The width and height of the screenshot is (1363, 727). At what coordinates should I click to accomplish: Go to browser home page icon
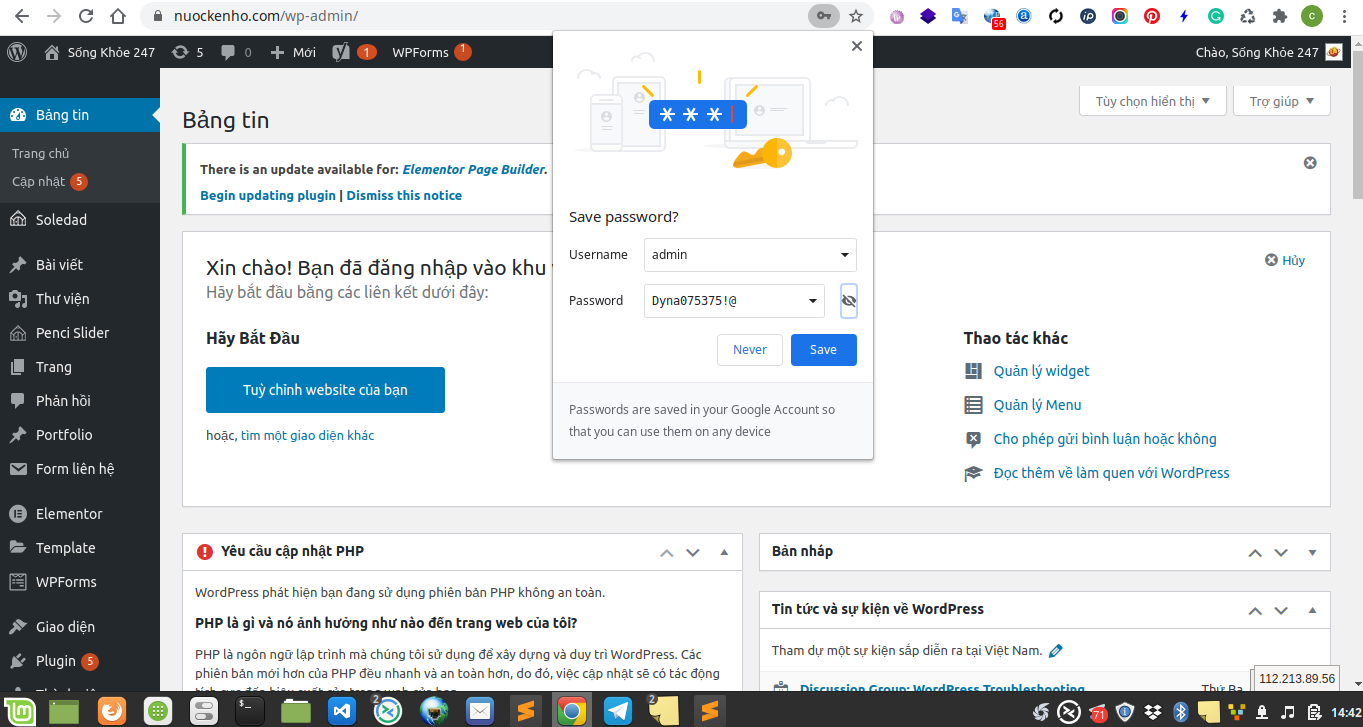(x=118, y=16)
